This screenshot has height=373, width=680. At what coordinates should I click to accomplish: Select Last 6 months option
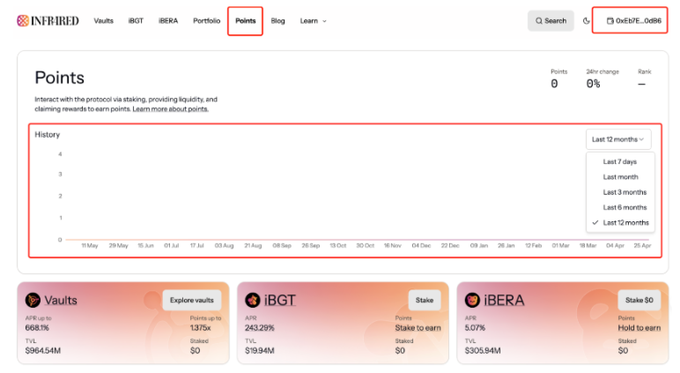624,207
